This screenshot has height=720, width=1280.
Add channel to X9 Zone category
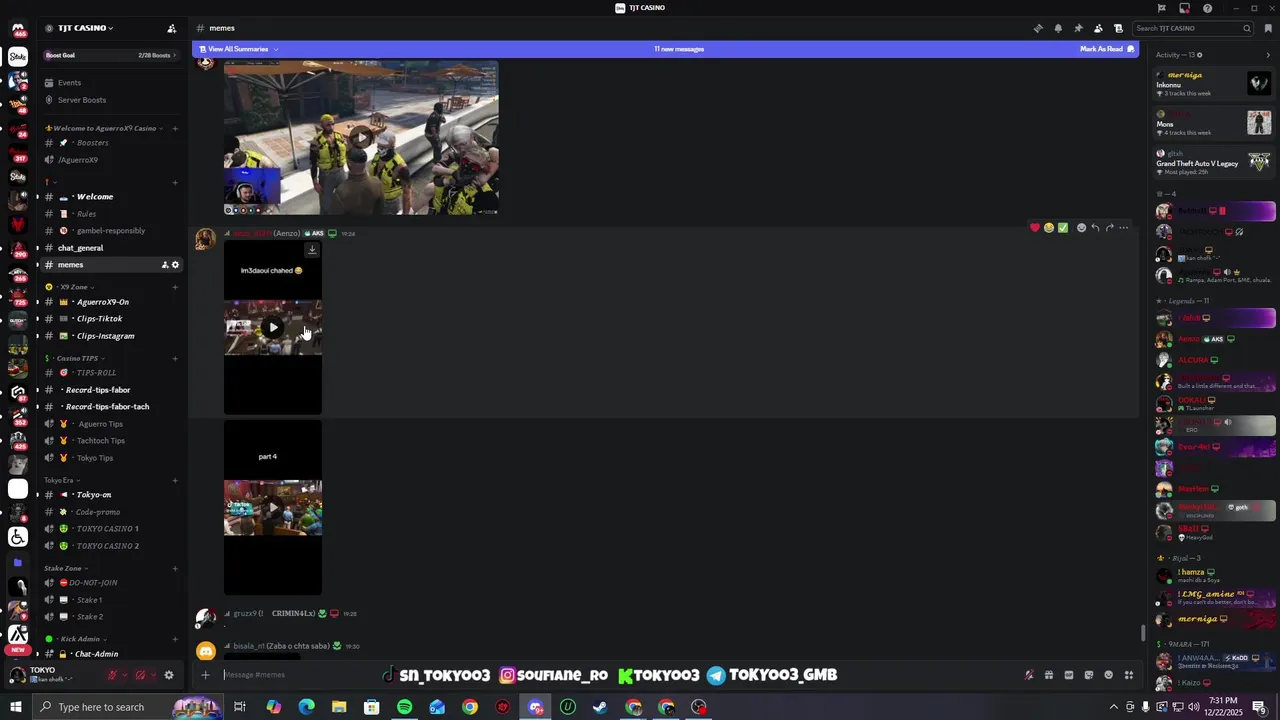coord(175,287)
